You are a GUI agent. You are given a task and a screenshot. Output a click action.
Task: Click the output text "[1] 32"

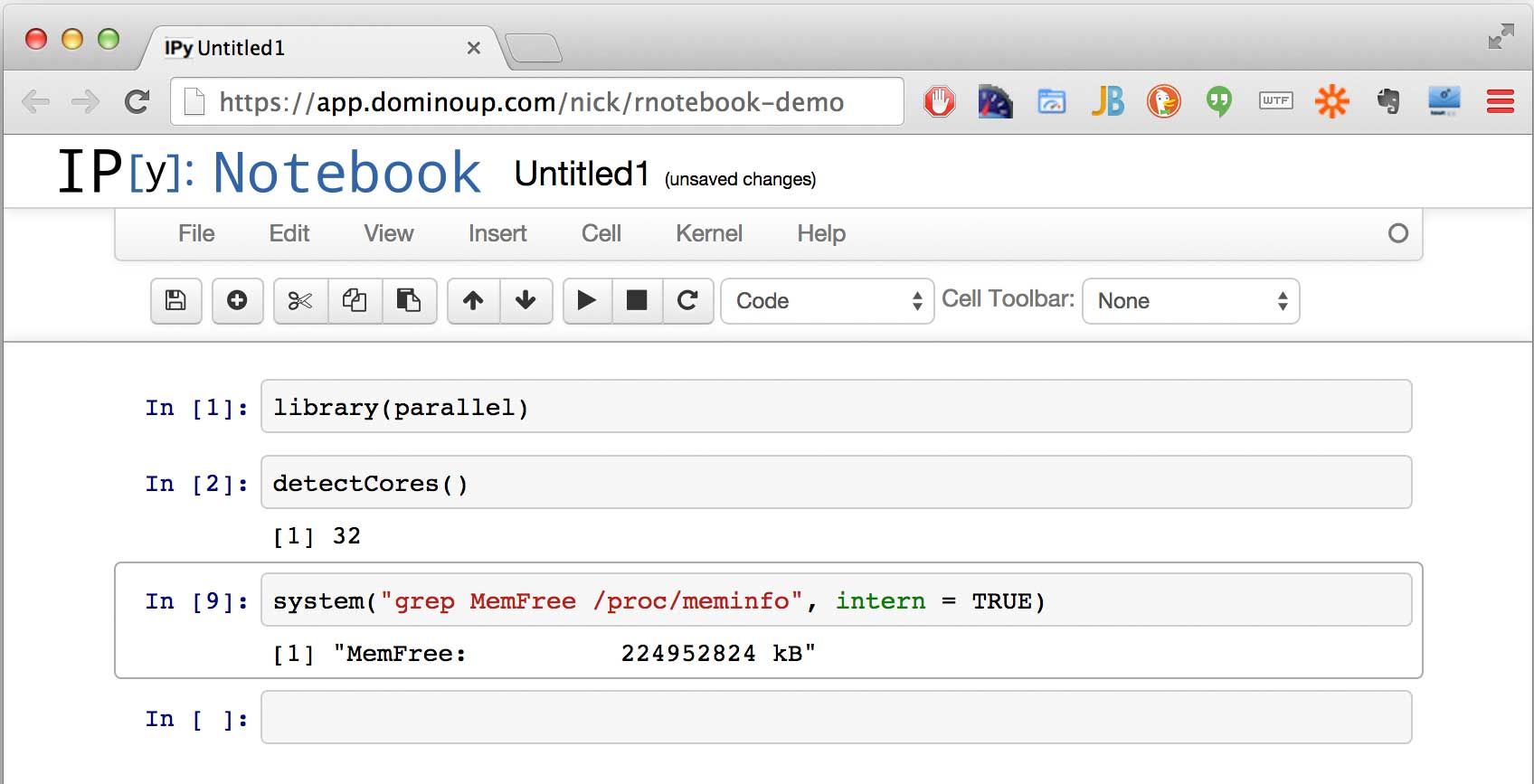[317, 536]
